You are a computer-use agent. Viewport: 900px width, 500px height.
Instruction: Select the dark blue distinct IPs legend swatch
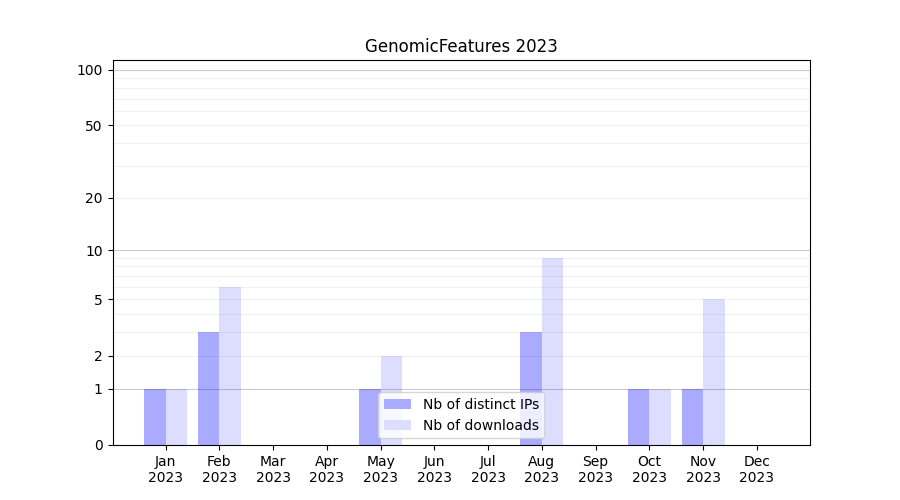click(x=397, y=404)
